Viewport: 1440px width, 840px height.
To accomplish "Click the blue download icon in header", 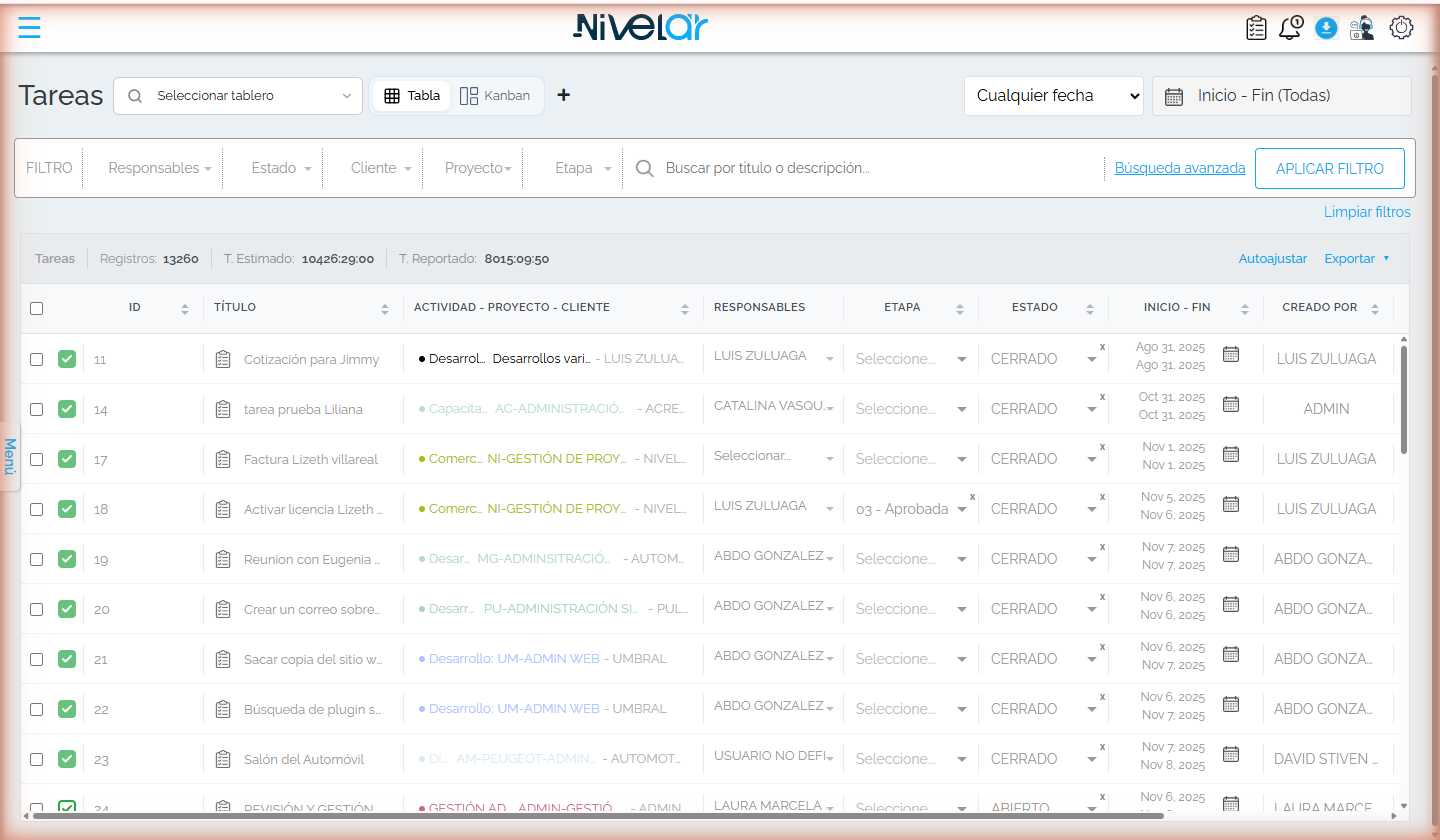I will 1326,28.
